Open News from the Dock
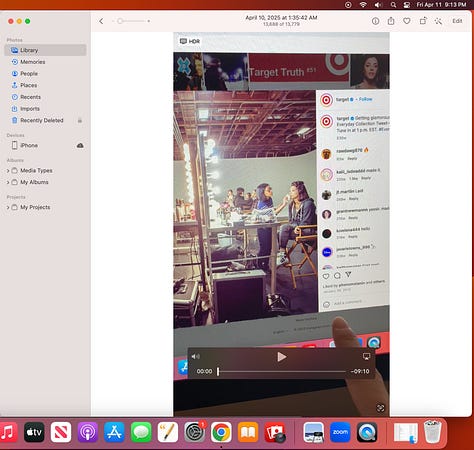474x450 pixels. [61, 432]
